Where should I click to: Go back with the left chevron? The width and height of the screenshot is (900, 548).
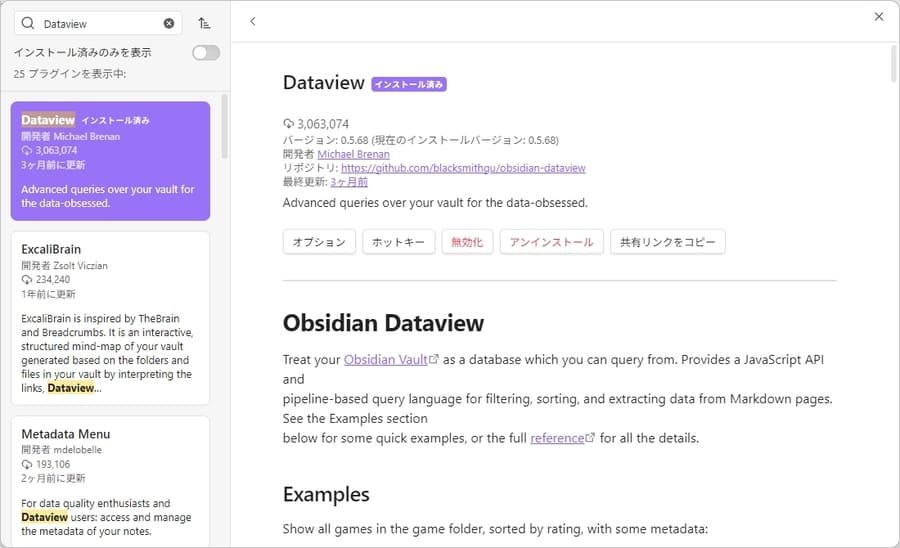point(253,21)
